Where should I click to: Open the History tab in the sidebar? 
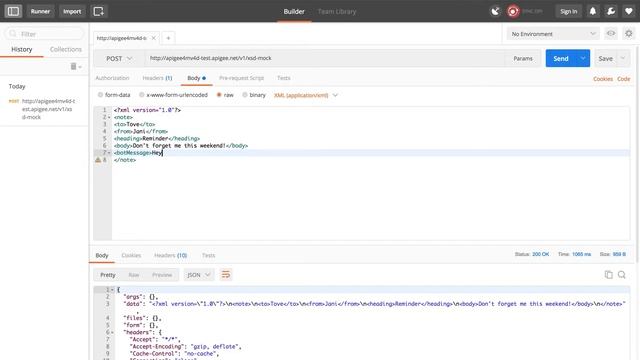pyautogui.click(x=22, y=49)
